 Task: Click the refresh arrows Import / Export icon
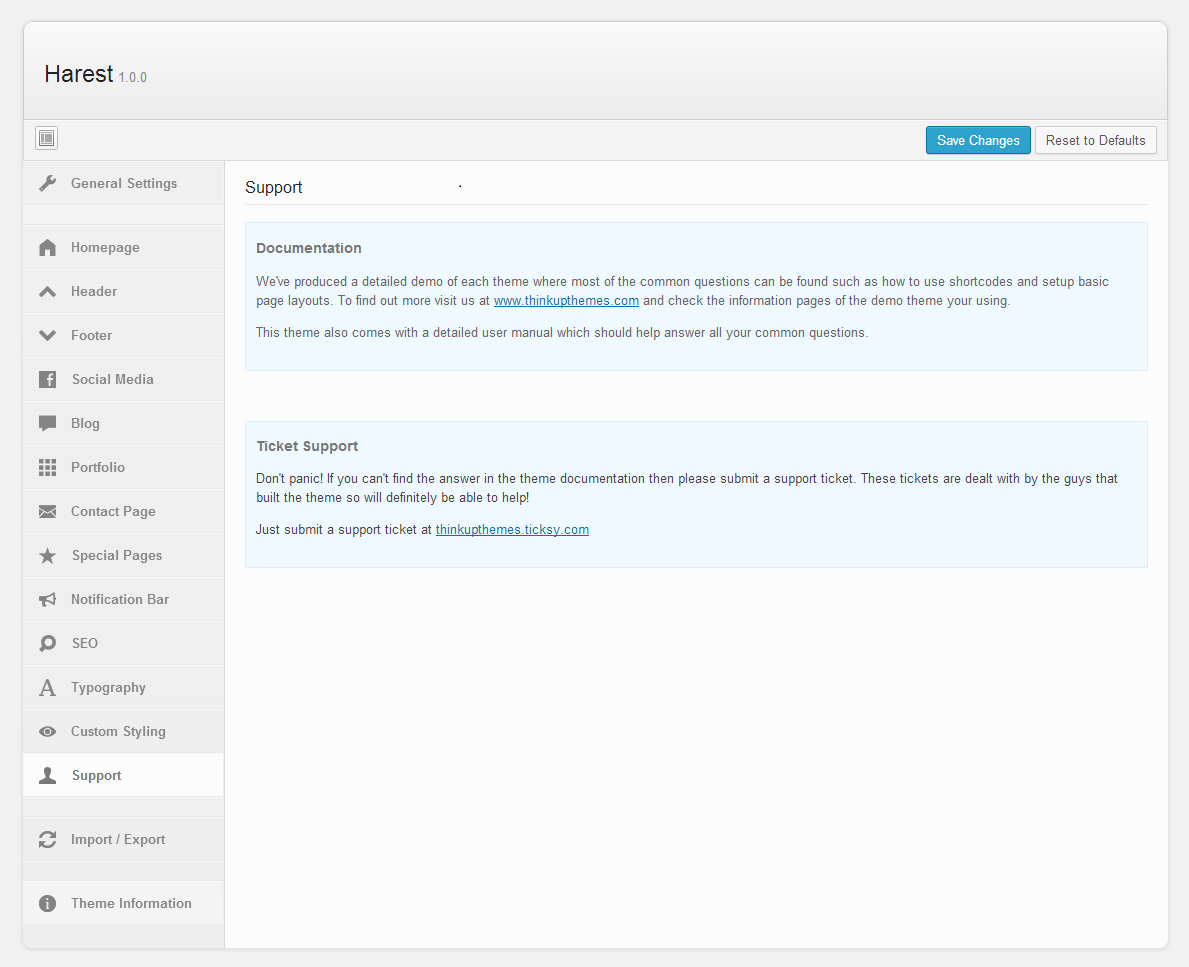(47, 840)
